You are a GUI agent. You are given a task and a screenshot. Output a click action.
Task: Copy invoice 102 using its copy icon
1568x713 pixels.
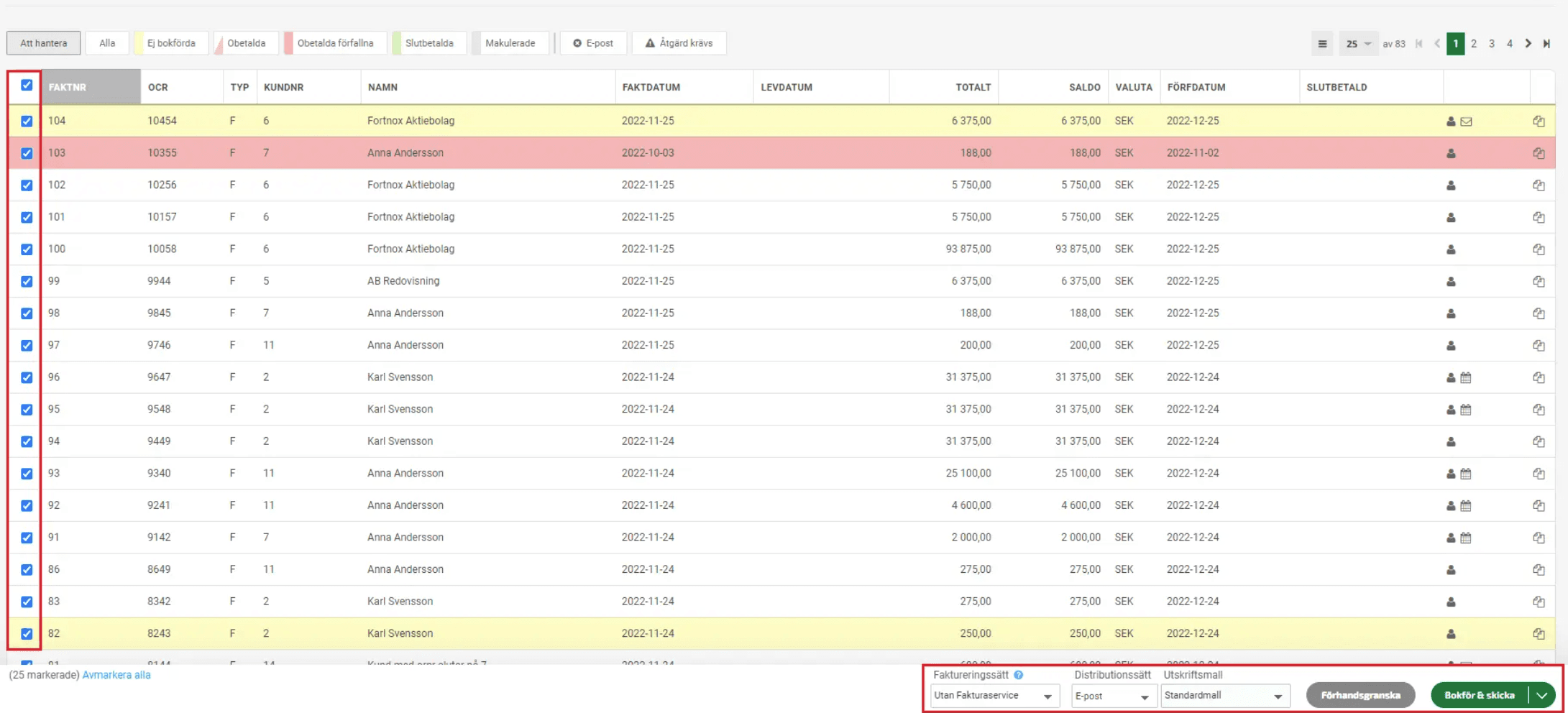pos(1539,185)
